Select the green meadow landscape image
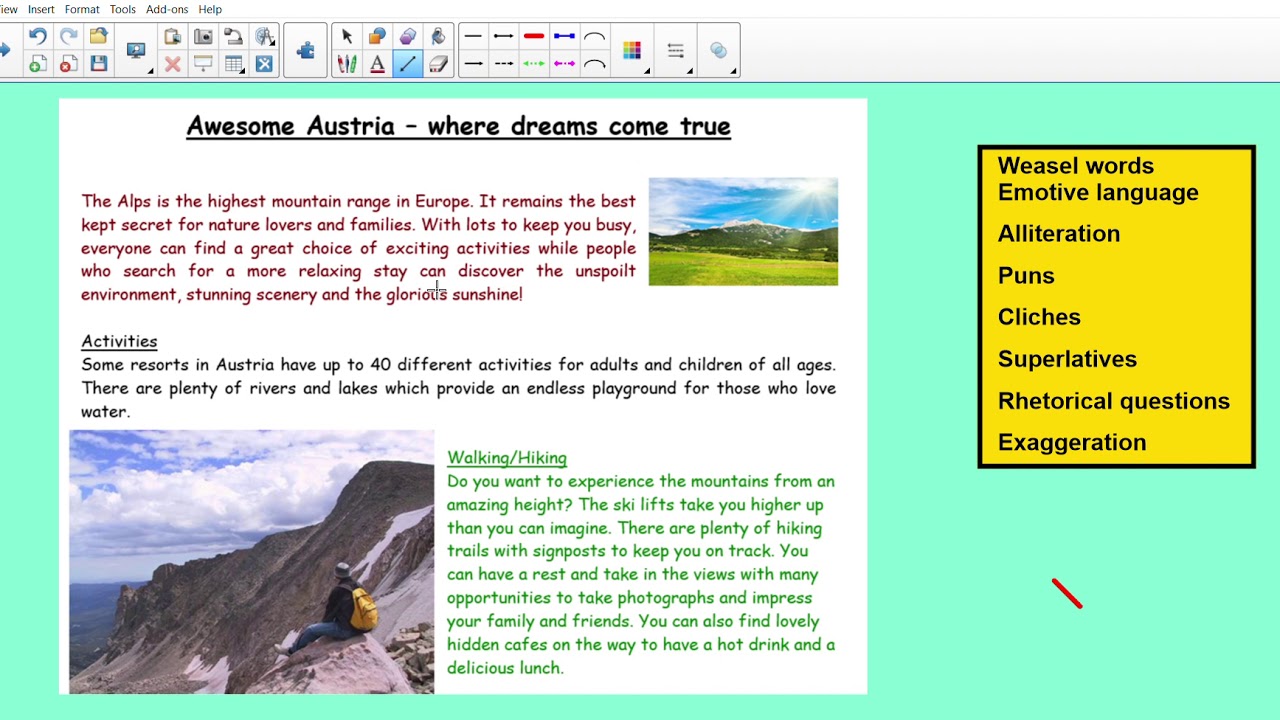Viewport: 1280px width, 720px height. coord(743,231)
